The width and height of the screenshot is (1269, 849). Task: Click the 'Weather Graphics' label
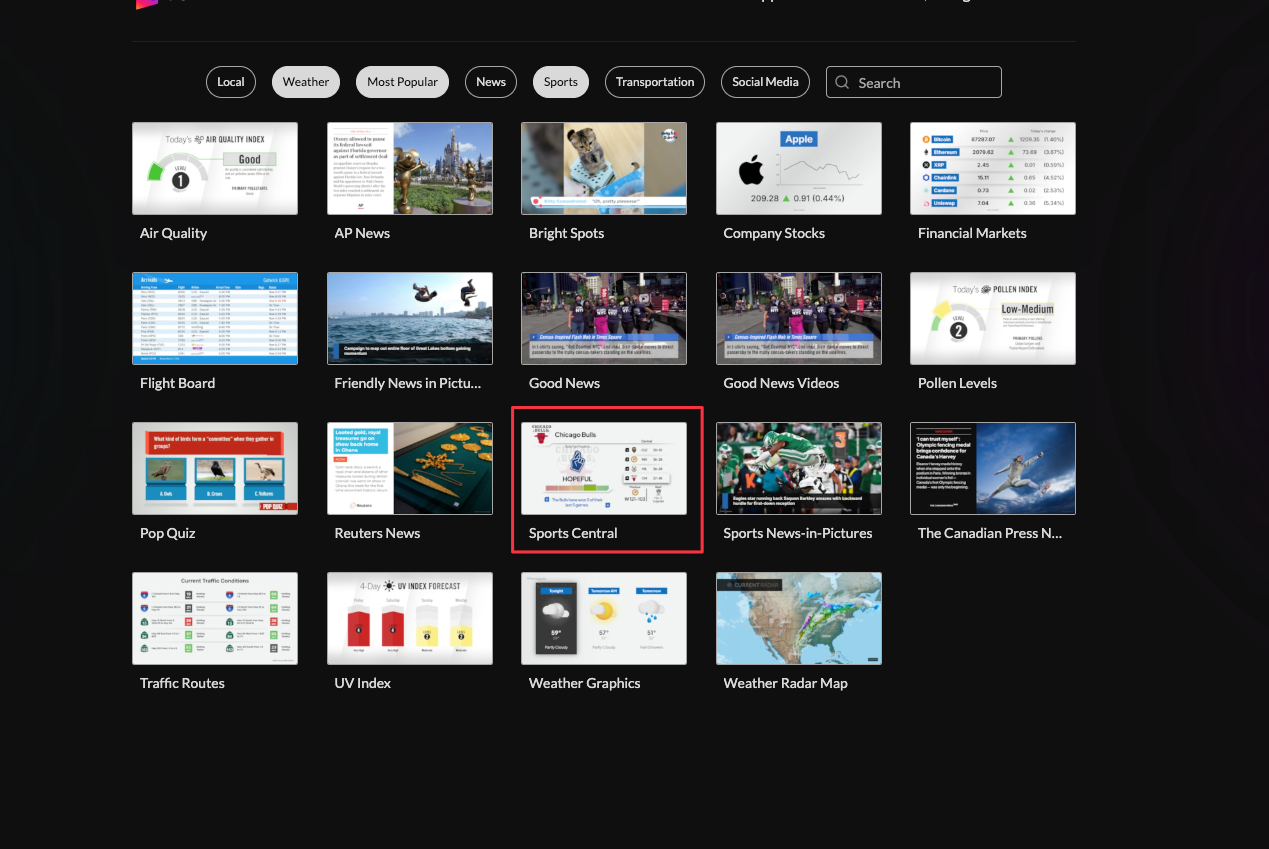tap(584, 683)
